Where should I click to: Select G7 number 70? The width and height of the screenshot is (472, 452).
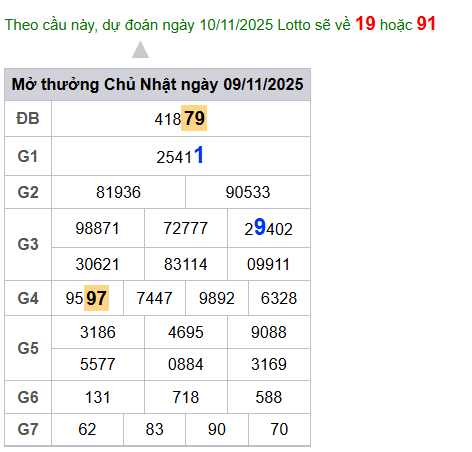[279, 429]
